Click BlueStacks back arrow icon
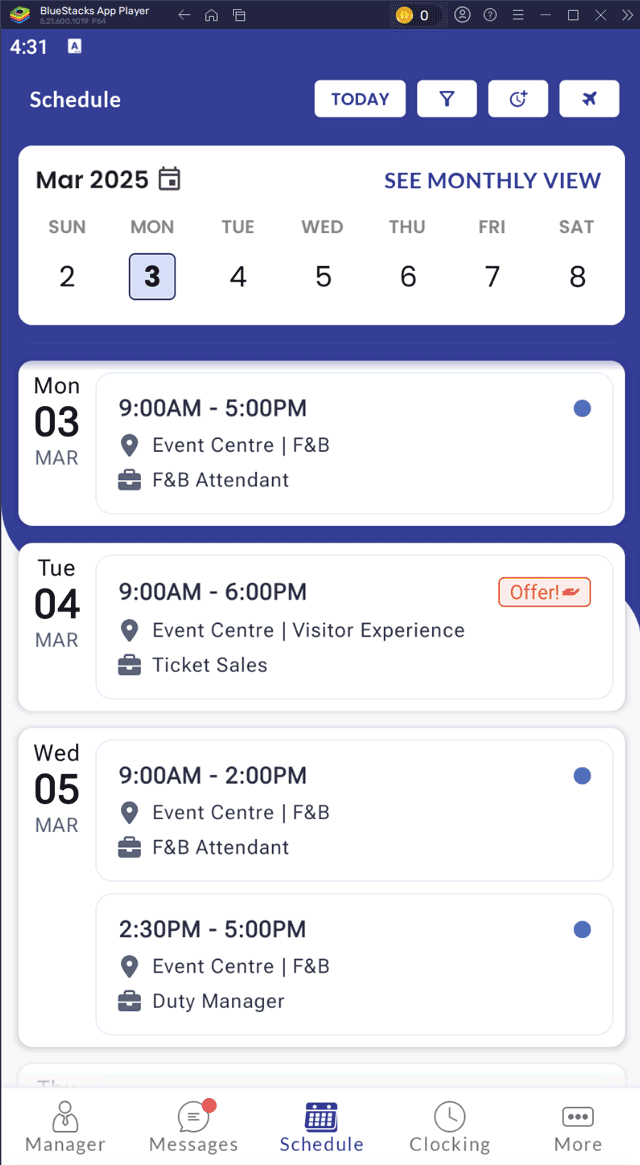Image resolution: width=640 pixels, height=1165 pixels. tap(184, 15)
